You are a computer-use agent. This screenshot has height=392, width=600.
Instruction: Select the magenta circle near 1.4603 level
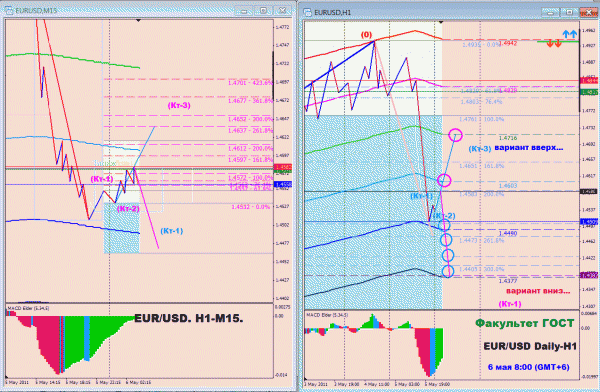click(444, 180)
